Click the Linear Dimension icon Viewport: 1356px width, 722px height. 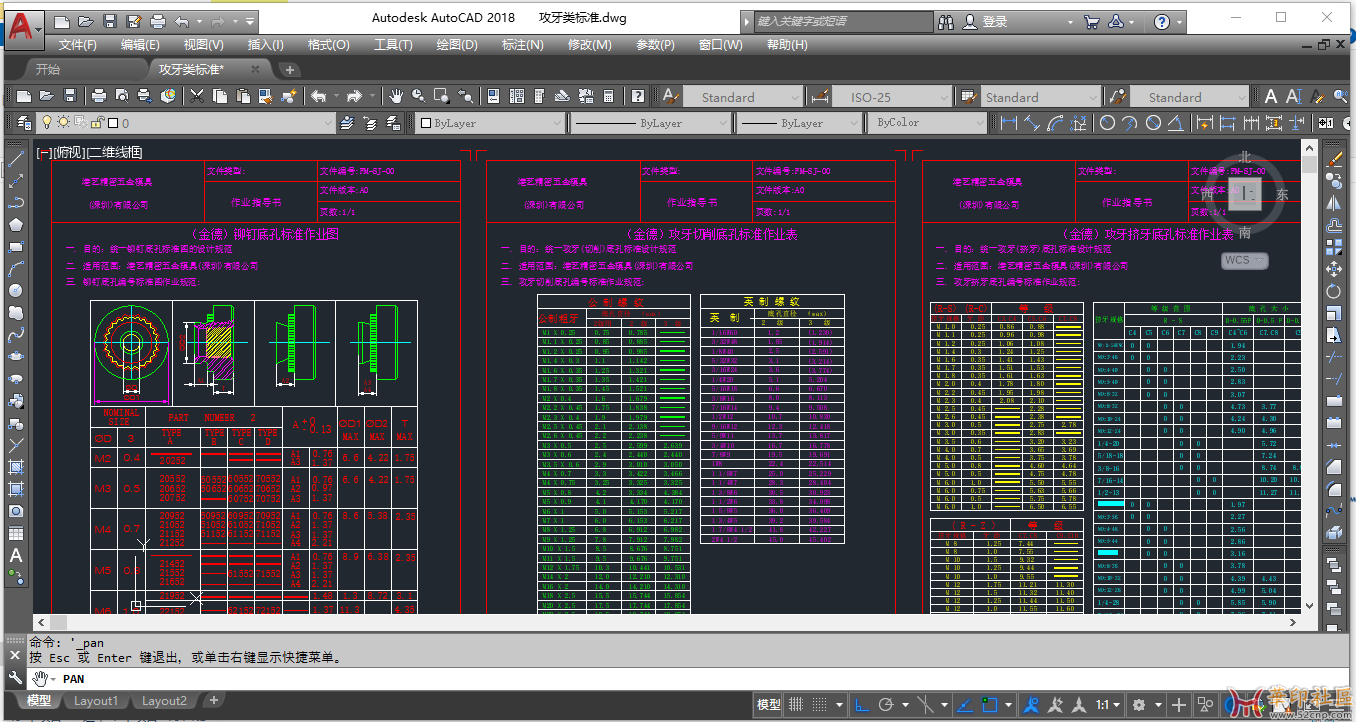click(1009, 123)
